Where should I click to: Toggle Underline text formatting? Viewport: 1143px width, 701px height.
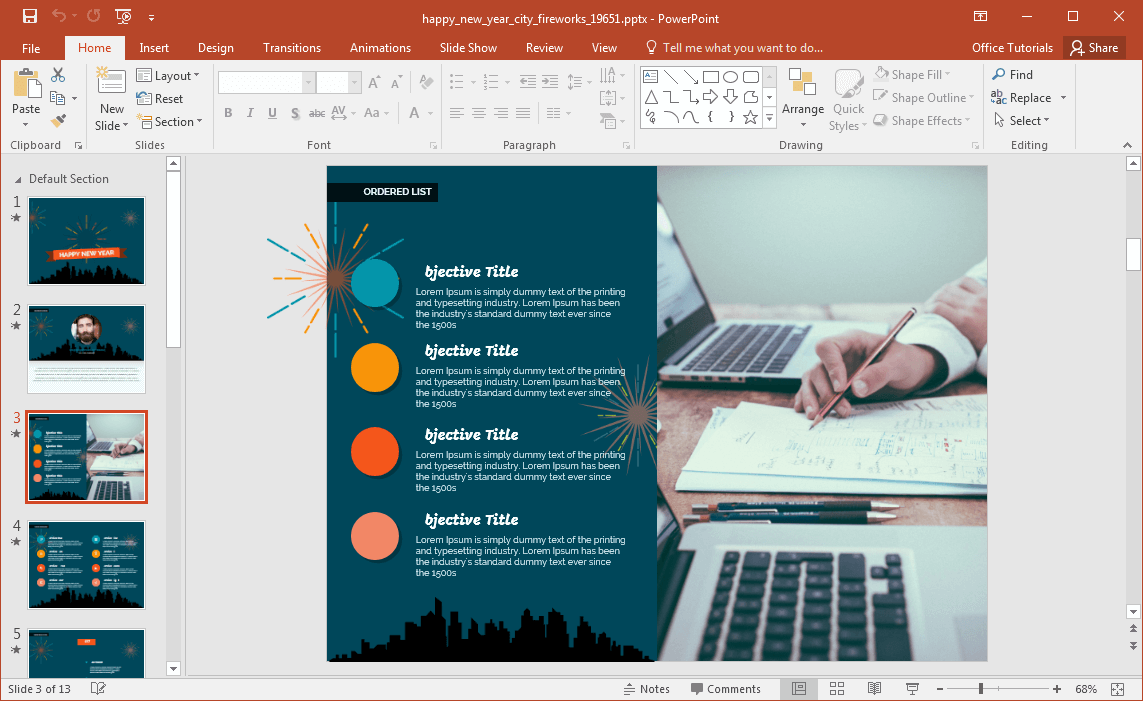(x=272, y=113)
